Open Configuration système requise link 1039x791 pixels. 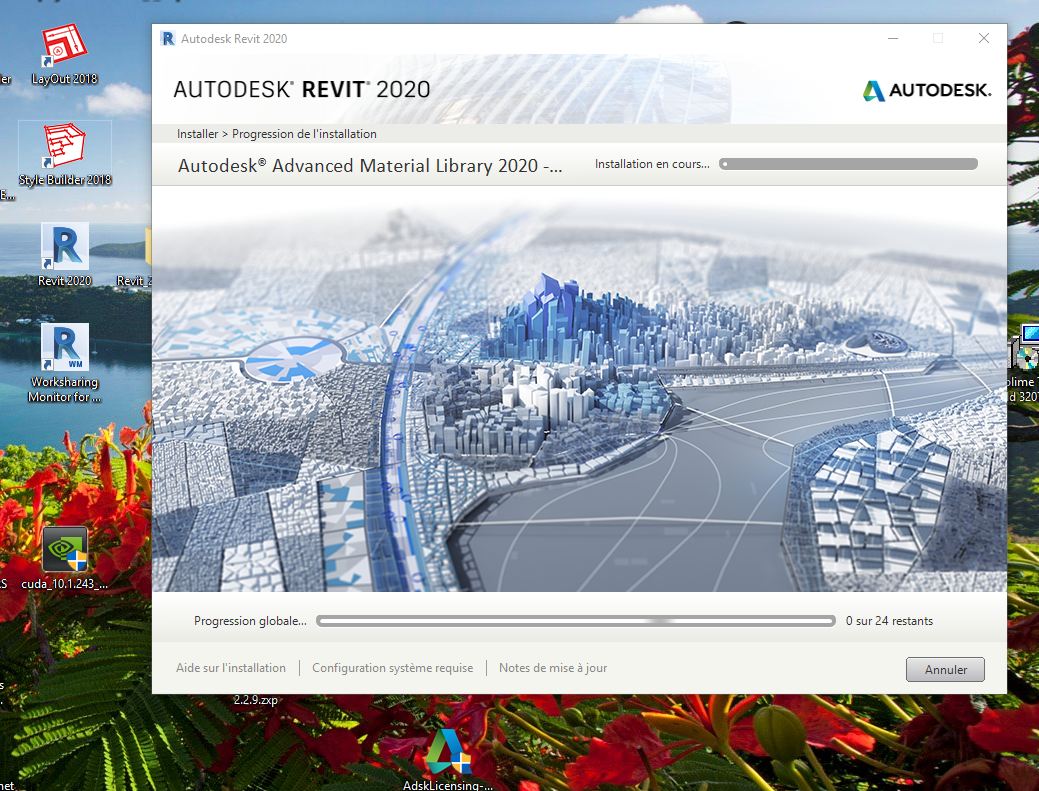392,668
